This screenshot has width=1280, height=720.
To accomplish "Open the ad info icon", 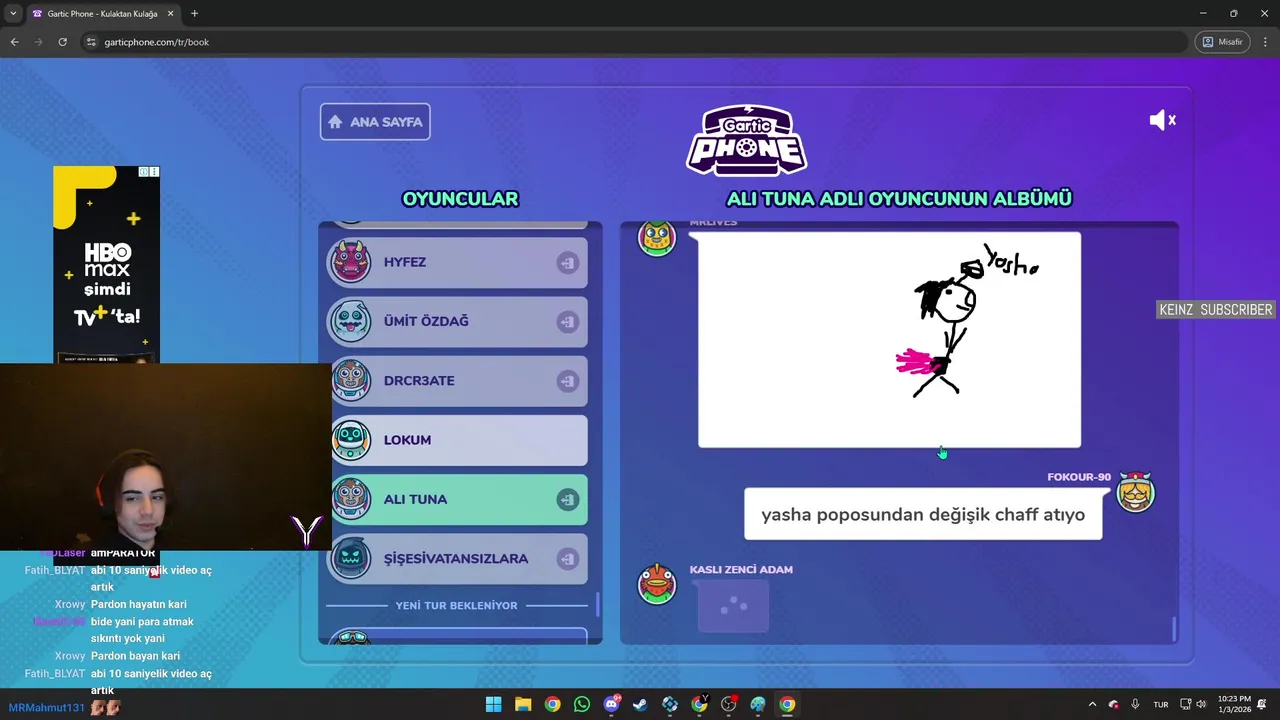I will (144, 172).
